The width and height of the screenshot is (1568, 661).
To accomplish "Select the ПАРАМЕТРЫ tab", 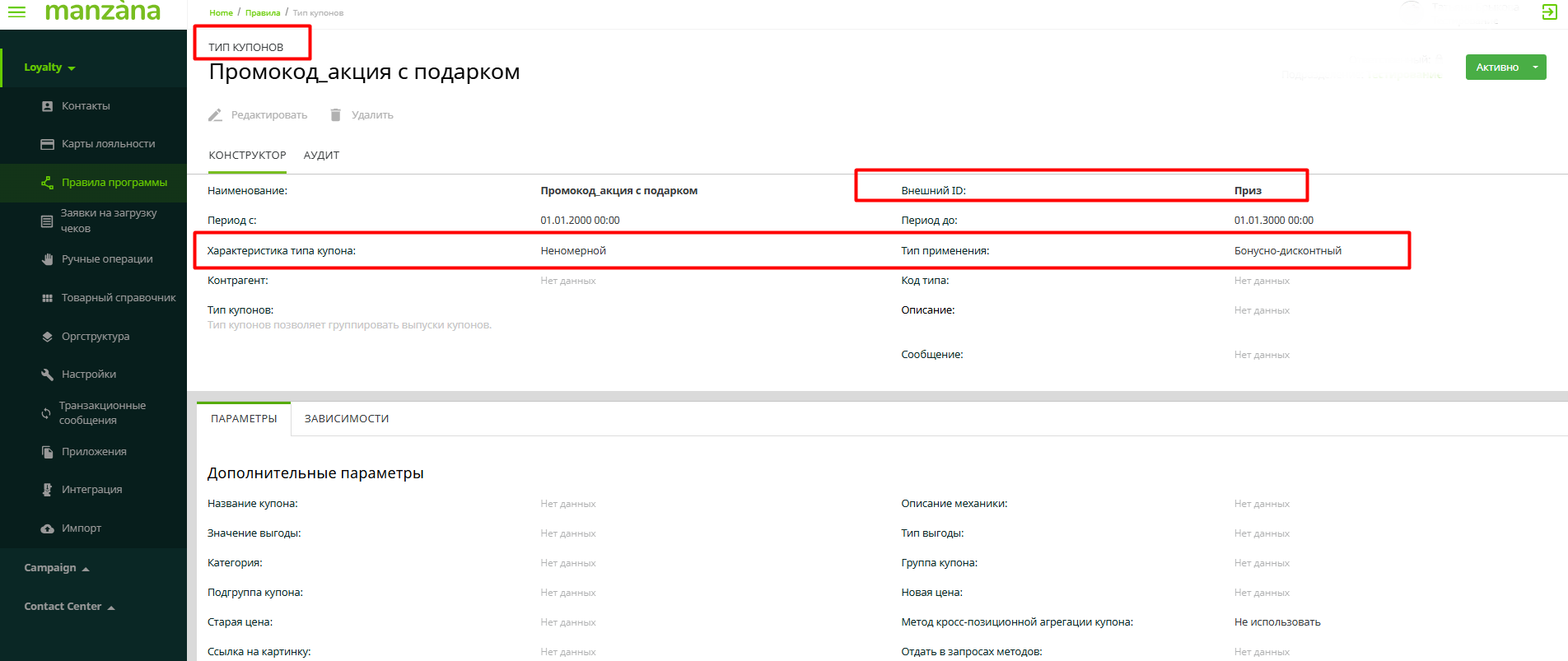I will tap(244, 419).
